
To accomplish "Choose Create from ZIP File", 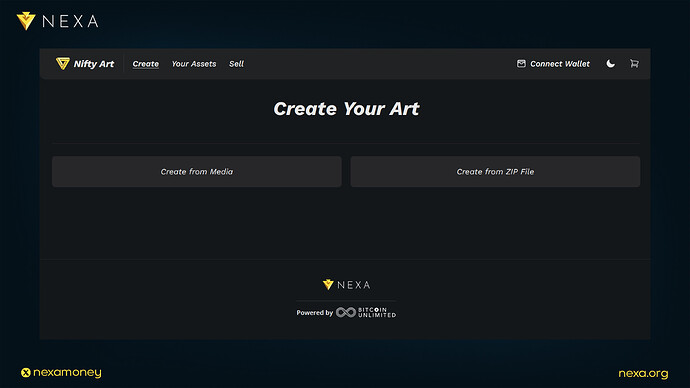I will click(x=495, y=172).
